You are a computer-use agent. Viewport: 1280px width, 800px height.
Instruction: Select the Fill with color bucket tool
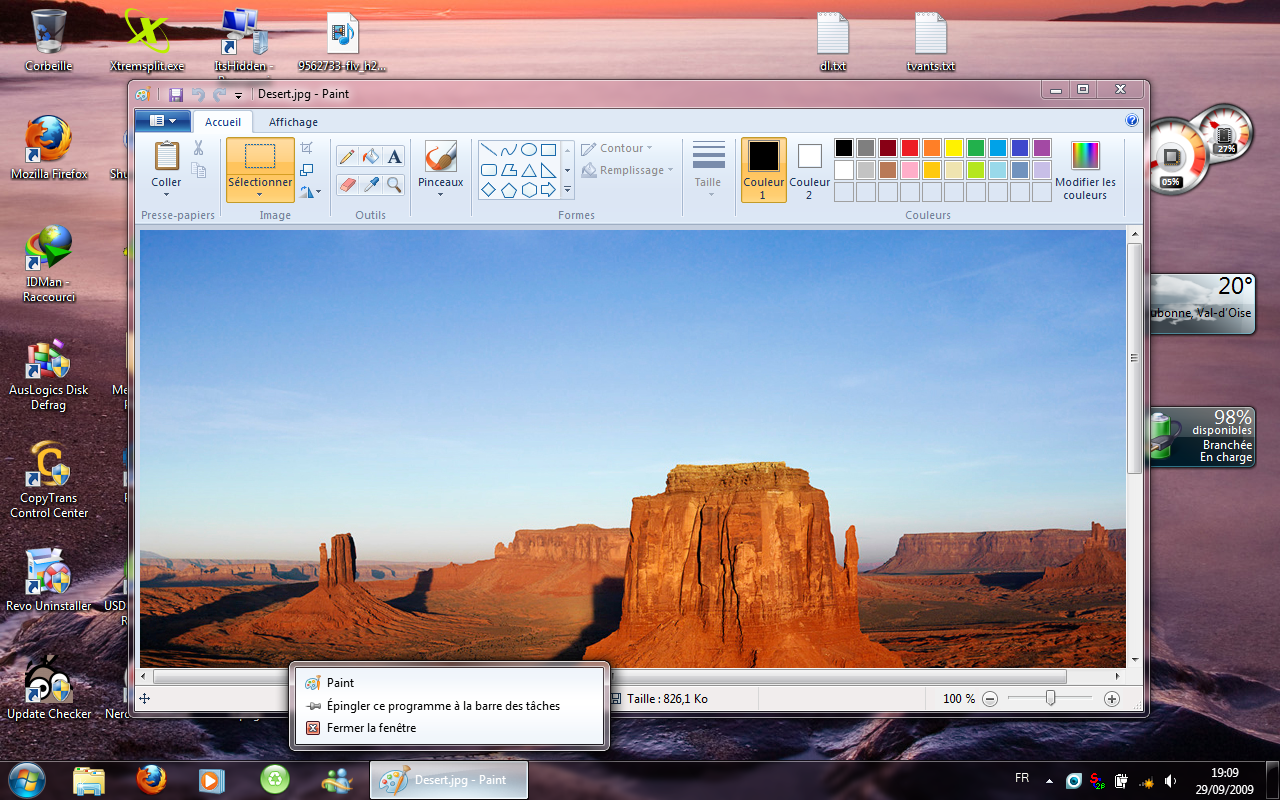(x=371, y=156)
